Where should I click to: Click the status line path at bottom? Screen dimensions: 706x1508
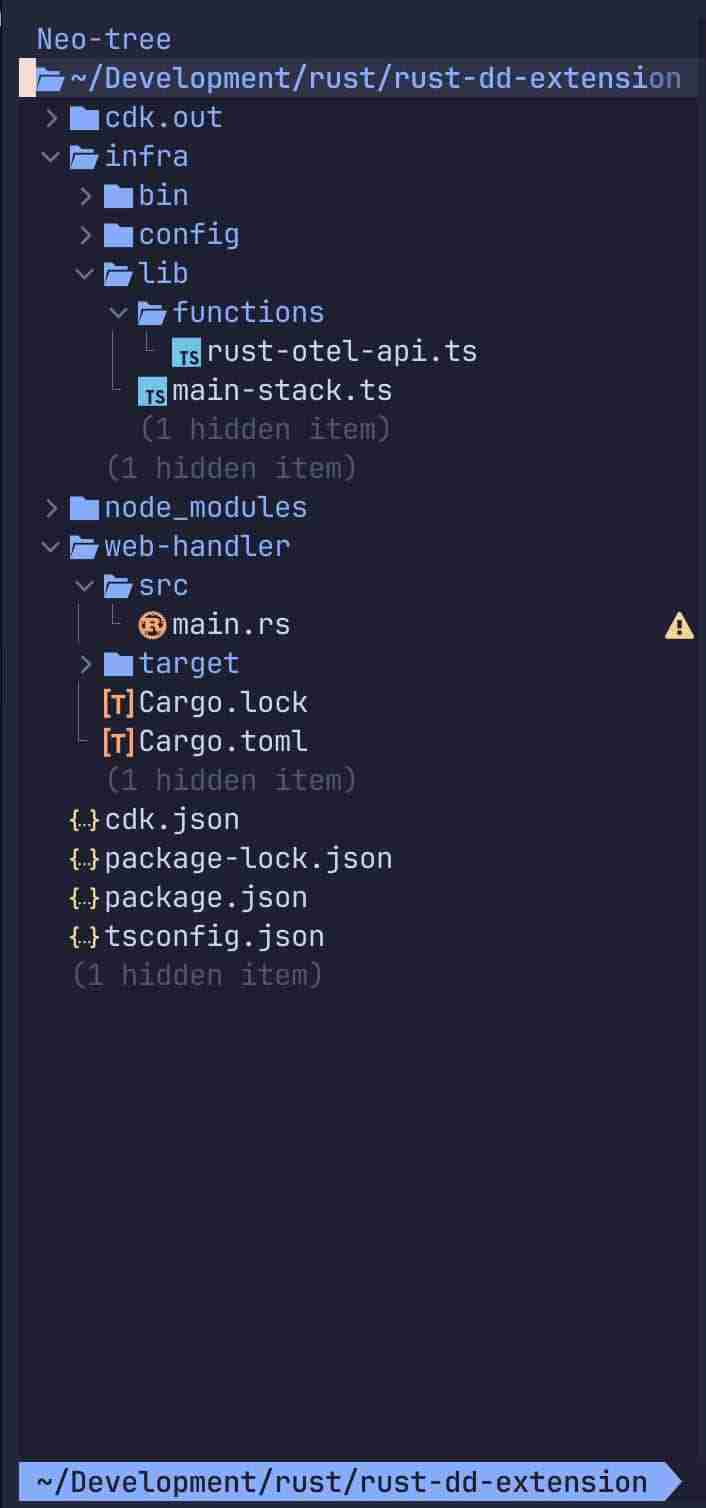coord(341,1482)
